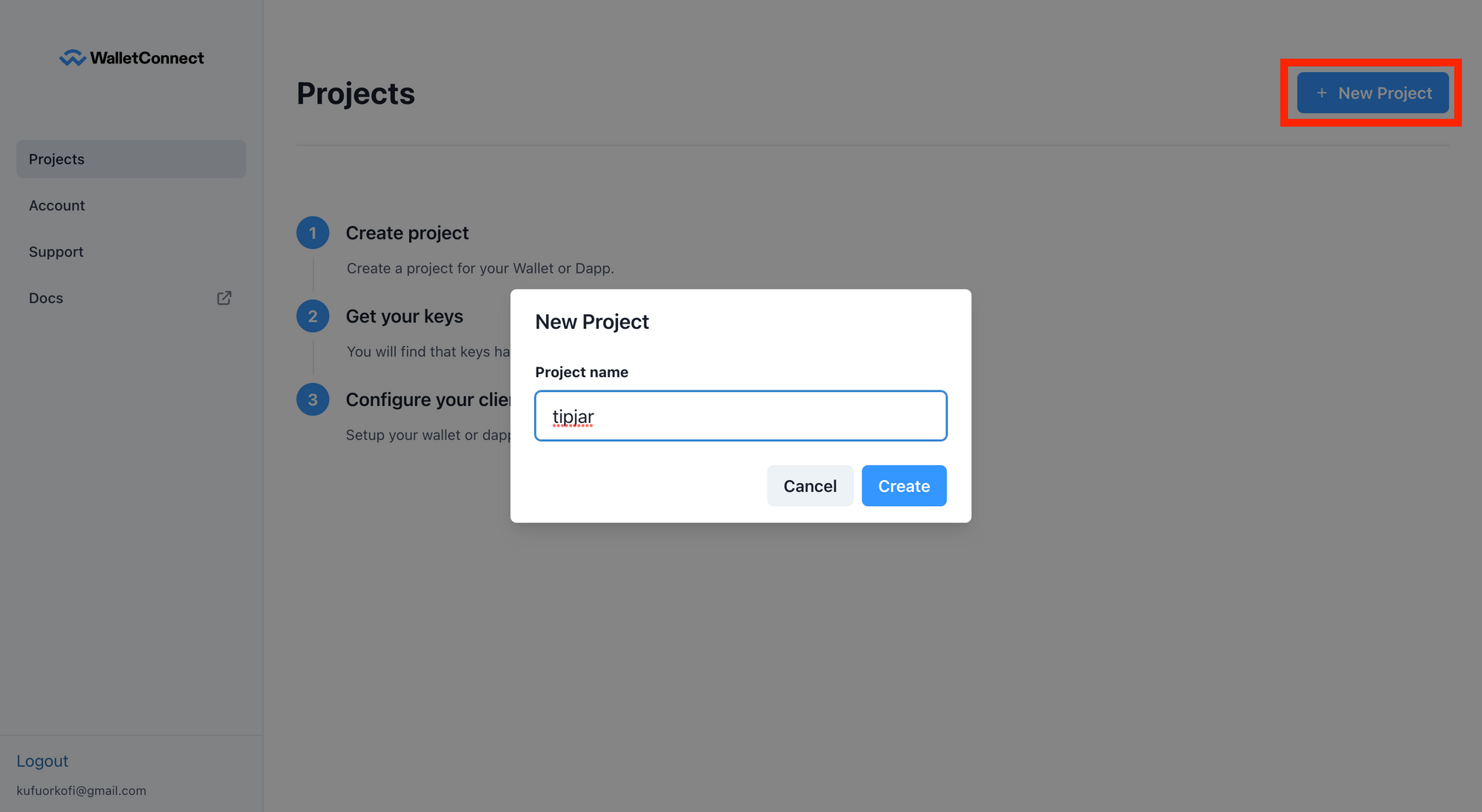The width and height of the screenshot is (1482, 812).
Task: Click the account email address text
Action: pyautogui.click(x=82, y=791)
